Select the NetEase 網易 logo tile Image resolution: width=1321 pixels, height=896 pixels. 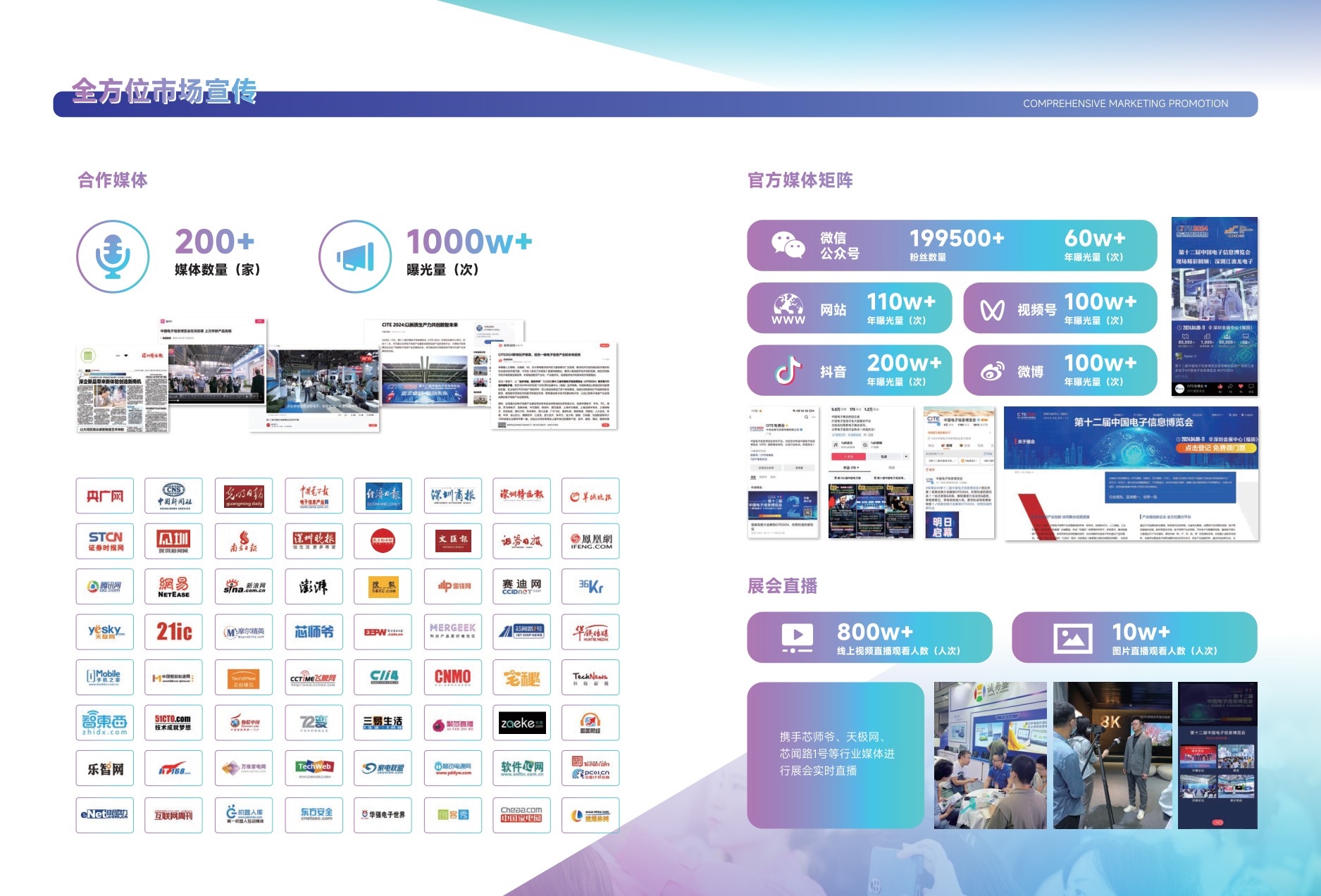[173, 587]
